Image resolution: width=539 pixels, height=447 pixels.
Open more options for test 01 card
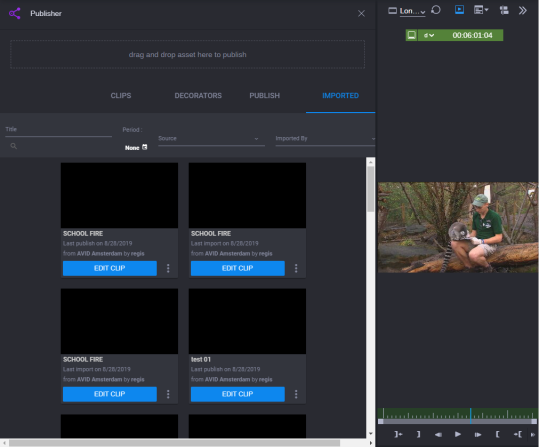coord(296,394)
